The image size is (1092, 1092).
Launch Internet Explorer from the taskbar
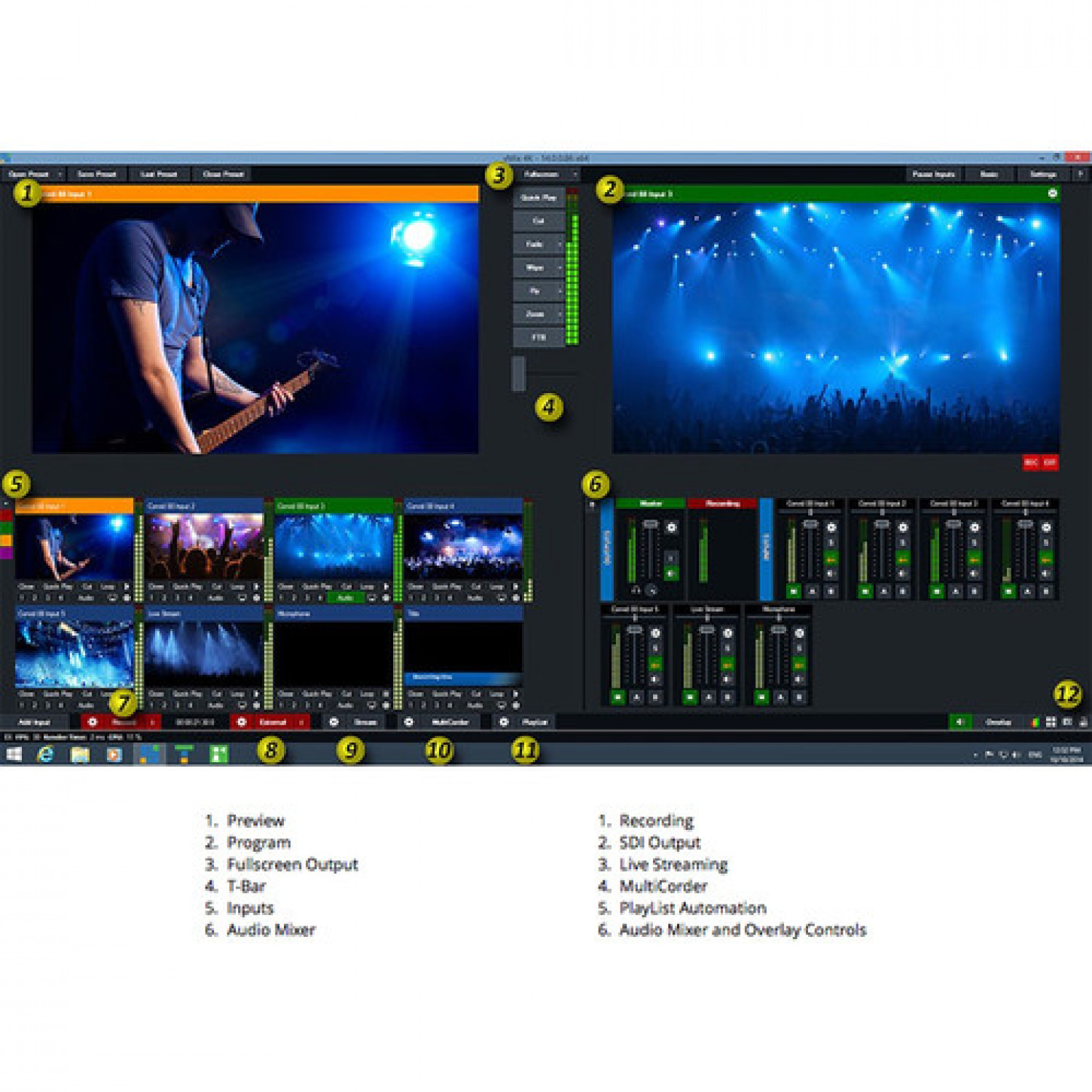click(x=46, y=754)
